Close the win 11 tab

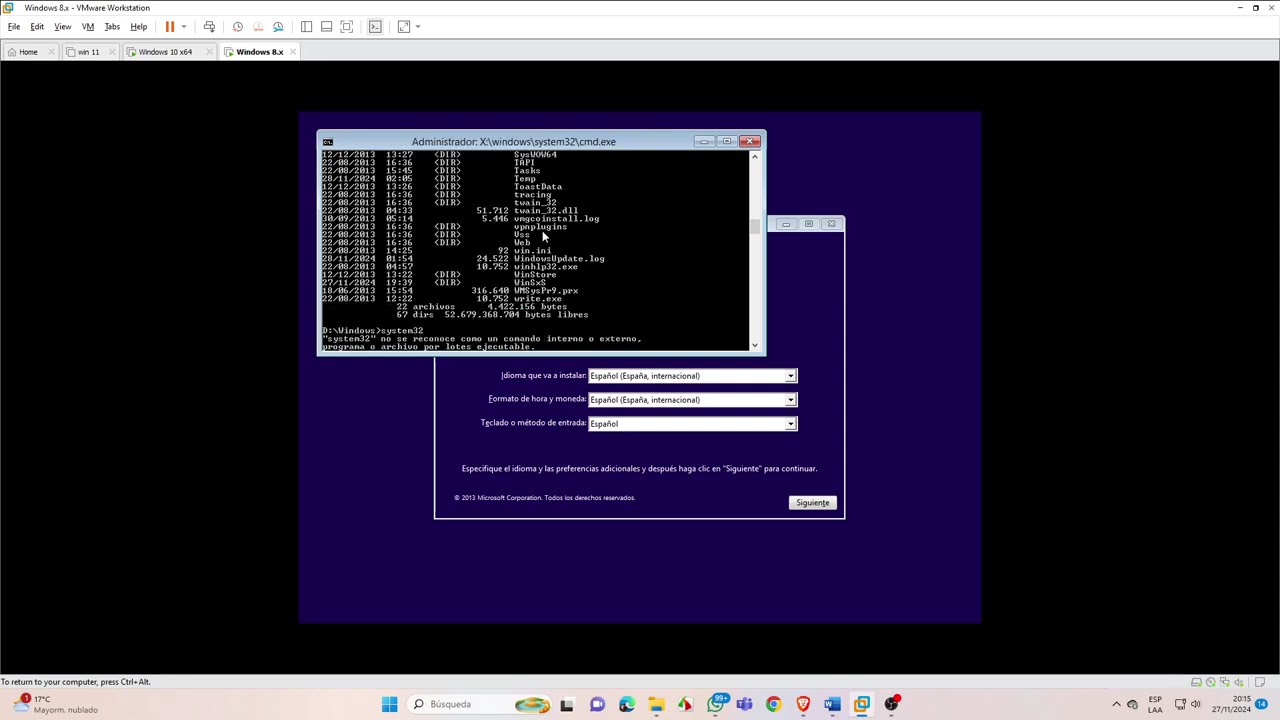click(x=112, y=52)
